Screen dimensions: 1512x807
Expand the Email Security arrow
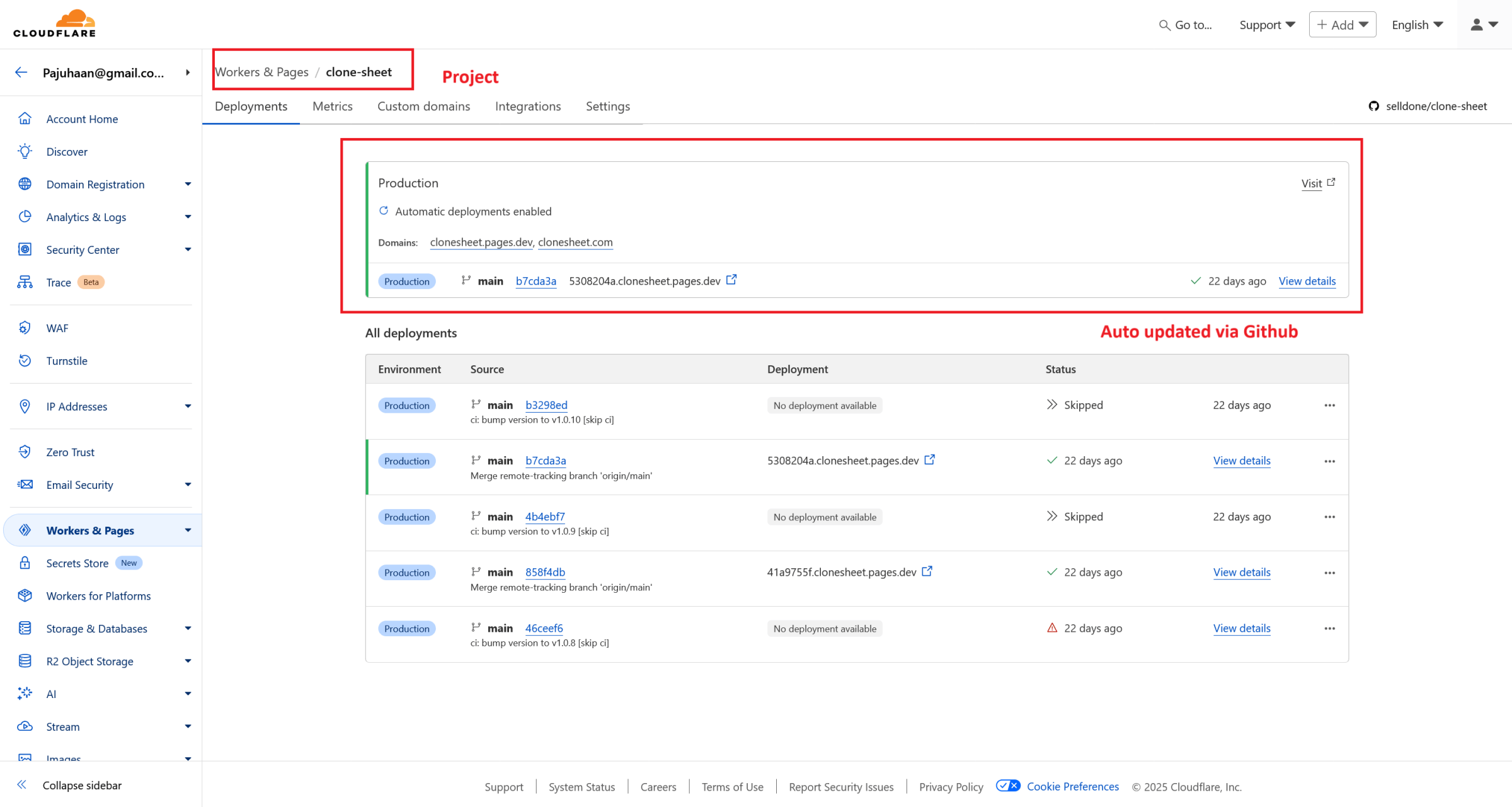(x=188, y=484)
